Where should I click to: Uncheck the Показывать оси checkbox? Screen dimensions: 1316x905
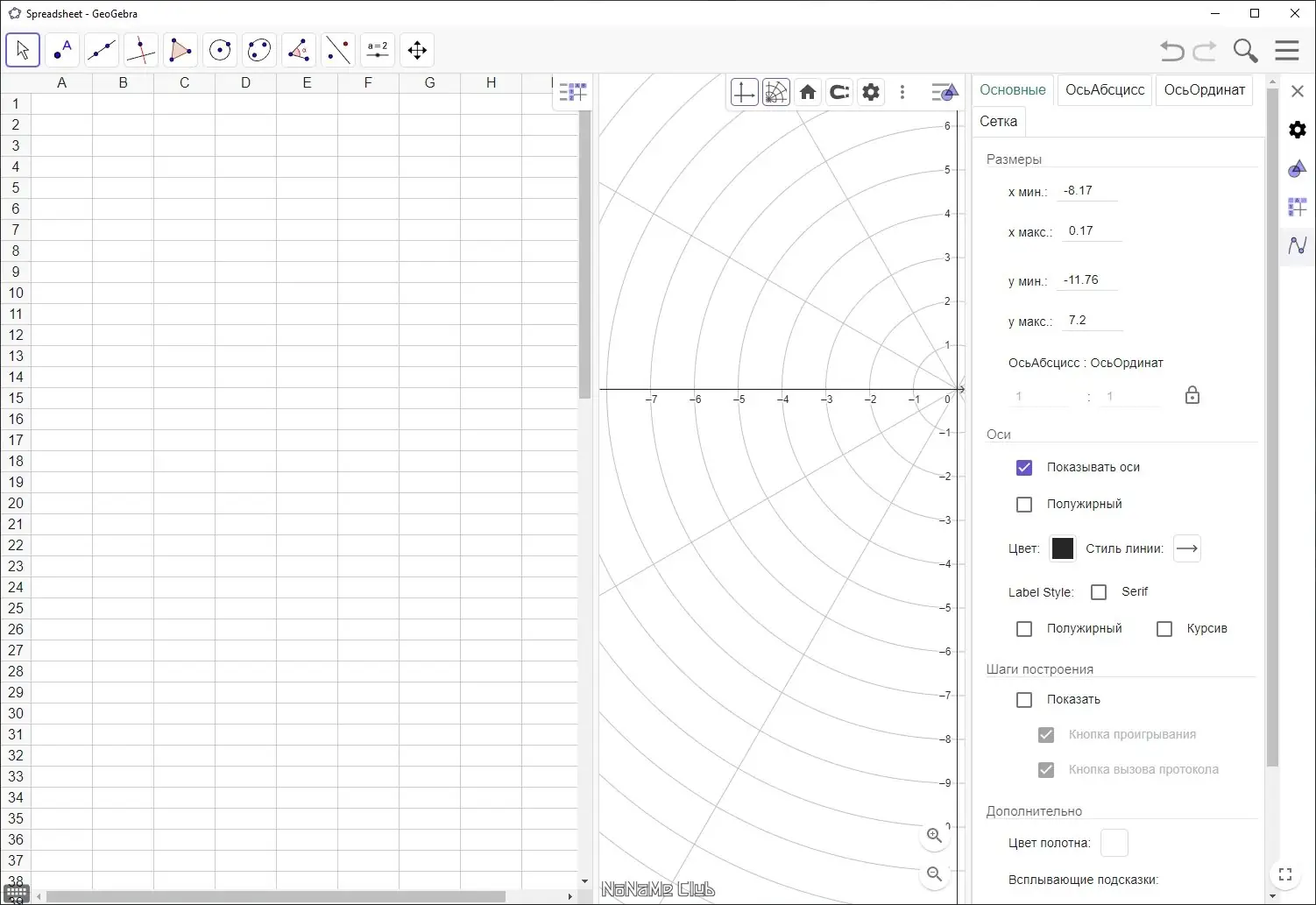(x=1024, y=468)
